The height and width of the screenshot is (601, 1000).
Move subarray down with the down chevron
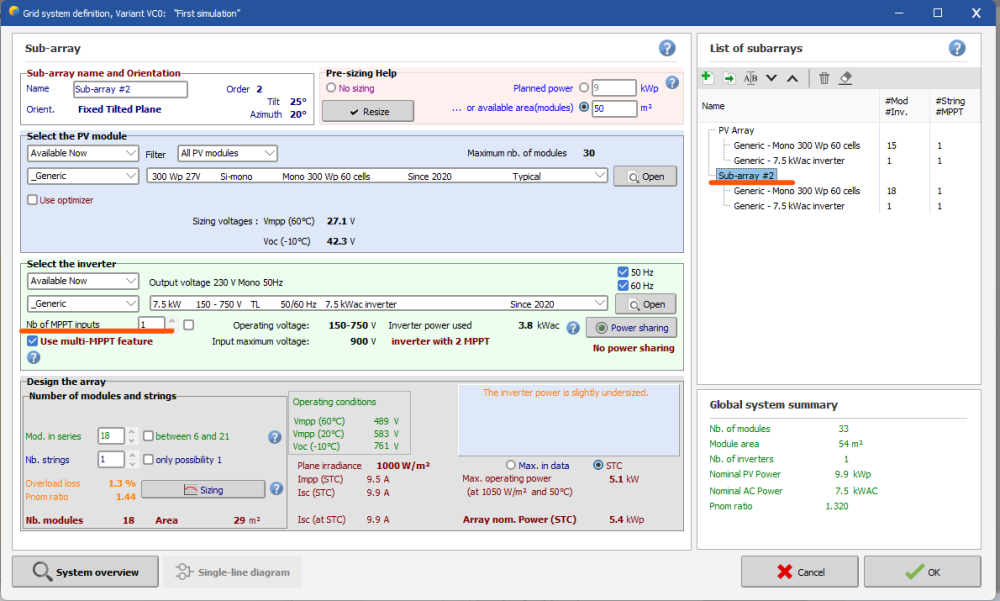pyautogui.click(x=771, y=78)
